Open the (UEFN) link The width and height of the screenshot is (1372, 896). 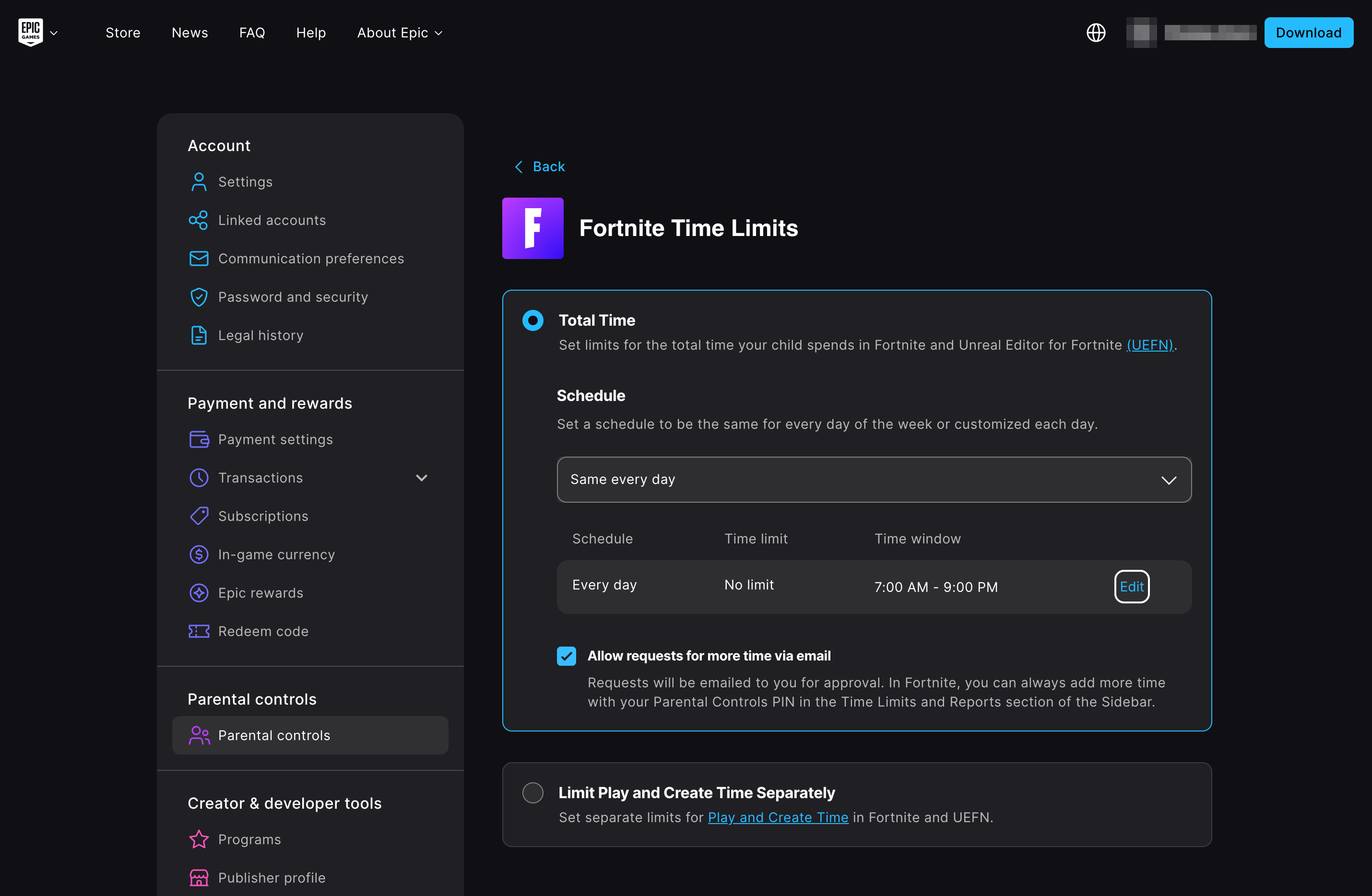(x=1150, y=345)
